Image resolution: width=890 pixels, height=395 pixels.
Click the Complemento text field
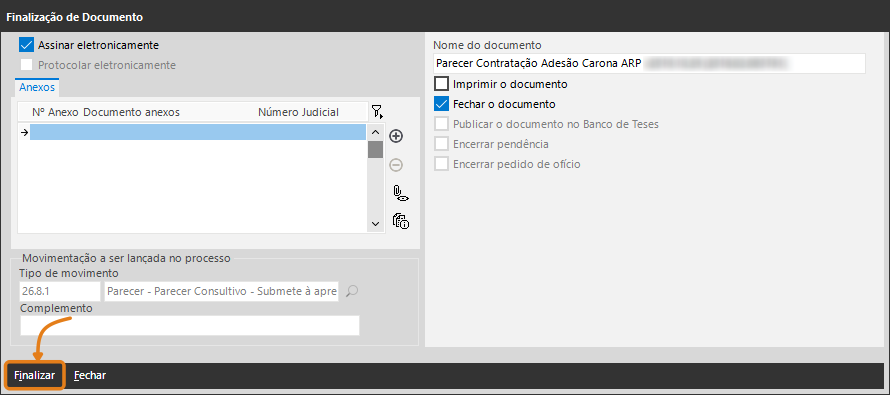click(190, 325)
